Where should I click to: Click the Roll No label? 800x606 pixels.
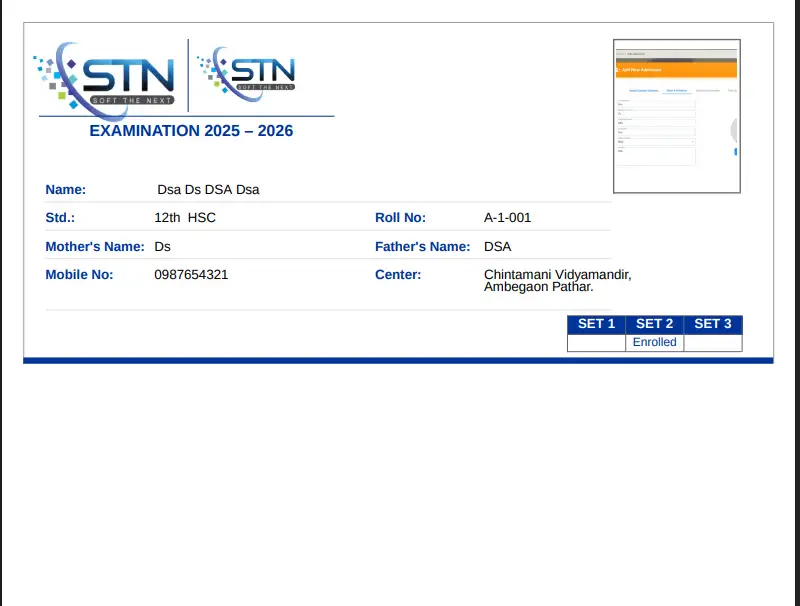(400, 218)
